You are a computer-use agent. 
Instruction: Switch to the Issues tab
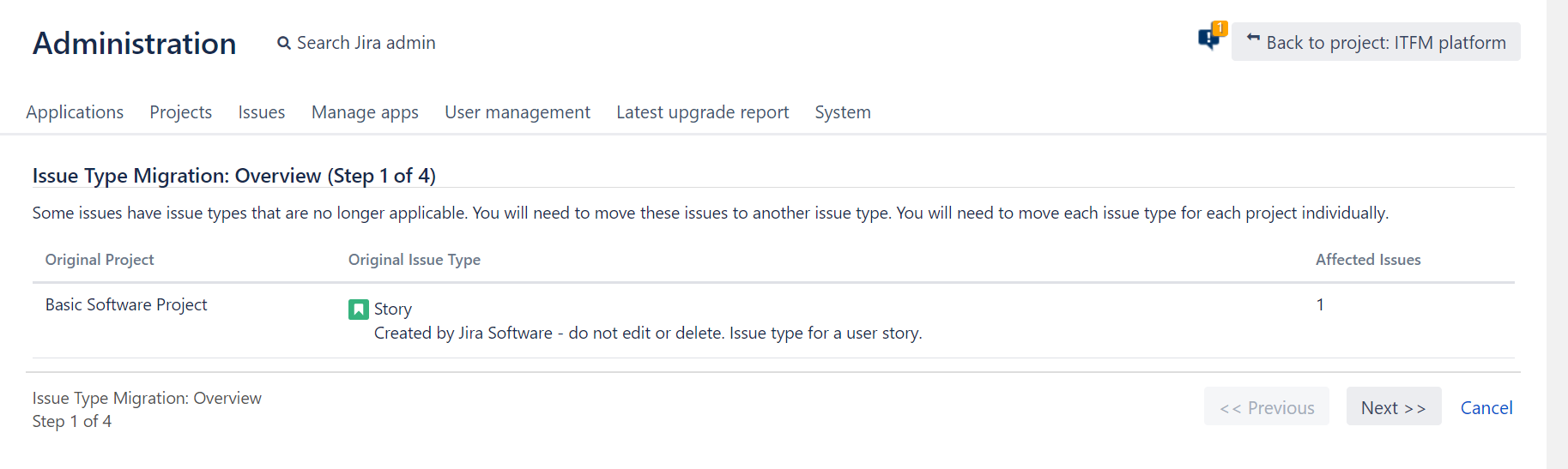click(x=262, y=112)
